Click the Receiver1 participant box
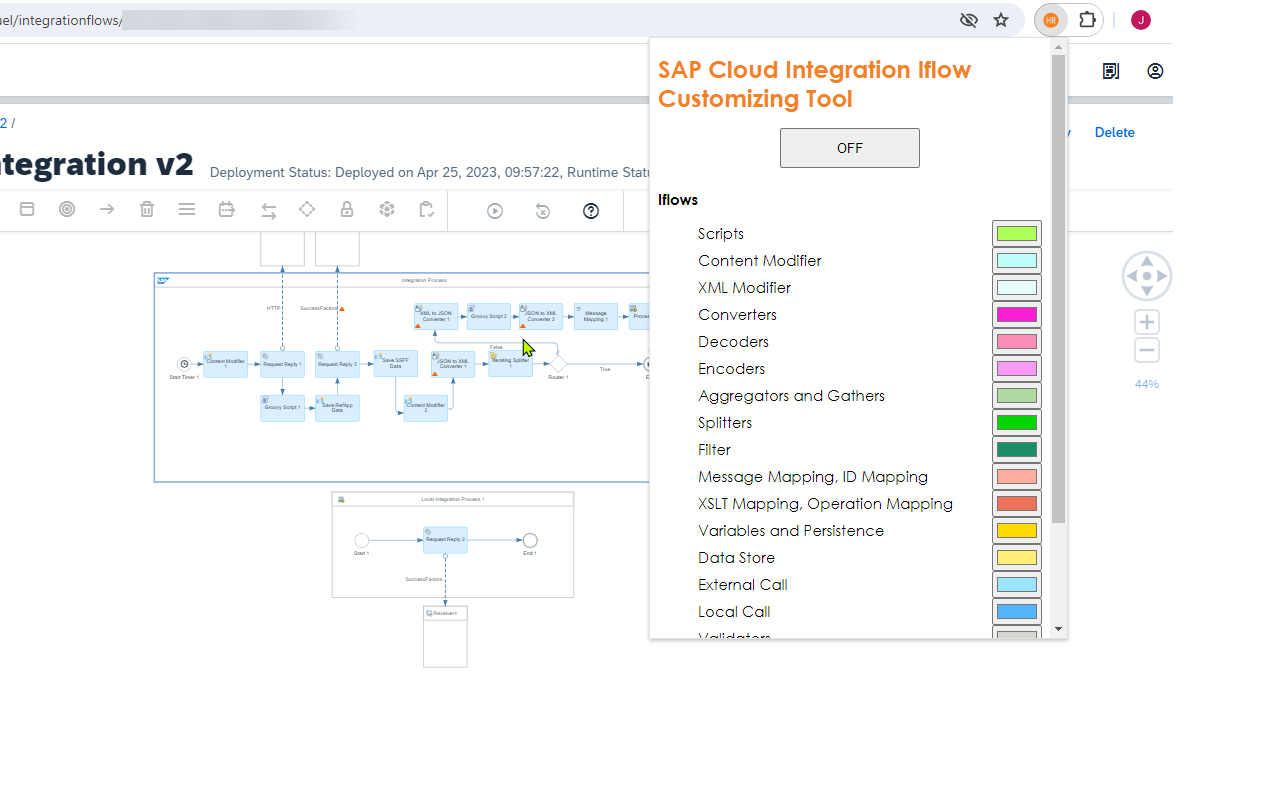Screen dimensions: 1280x800 click(445, 637)
